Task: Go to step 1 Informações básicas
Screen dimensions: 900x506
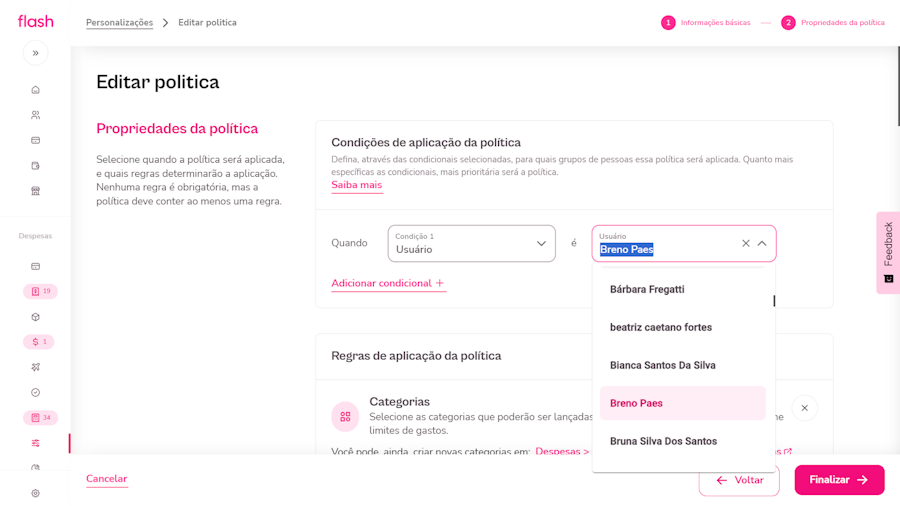Action: coord(706,22)
